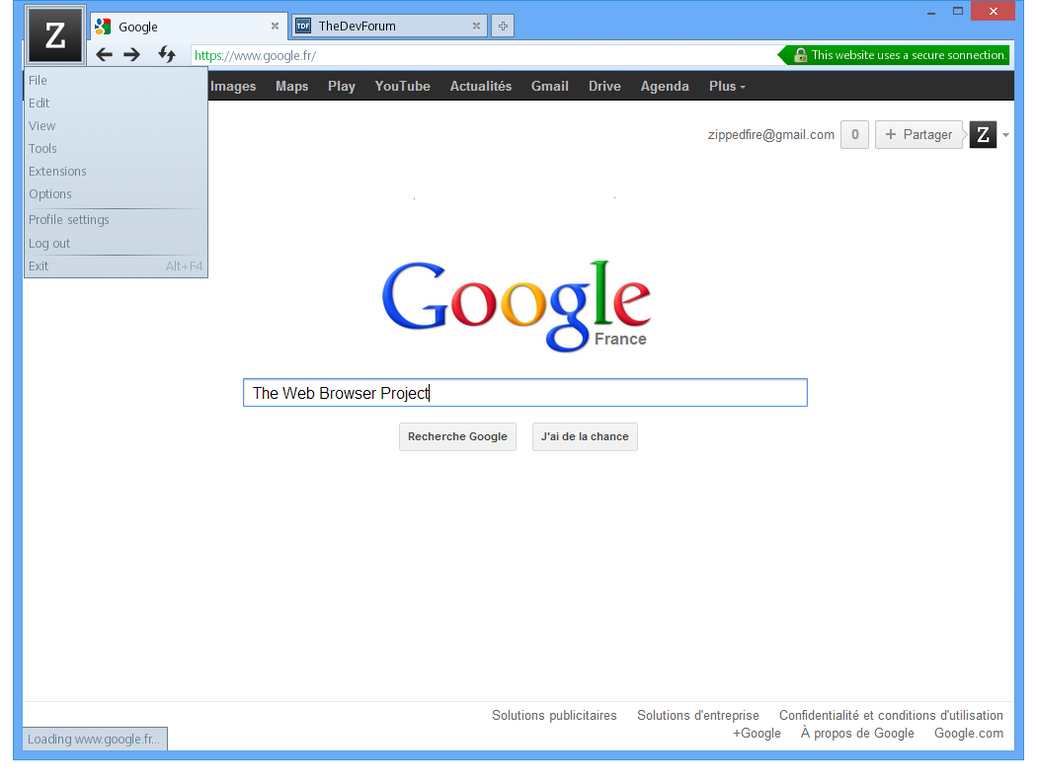Open the File menu entry

coord(116,80)
